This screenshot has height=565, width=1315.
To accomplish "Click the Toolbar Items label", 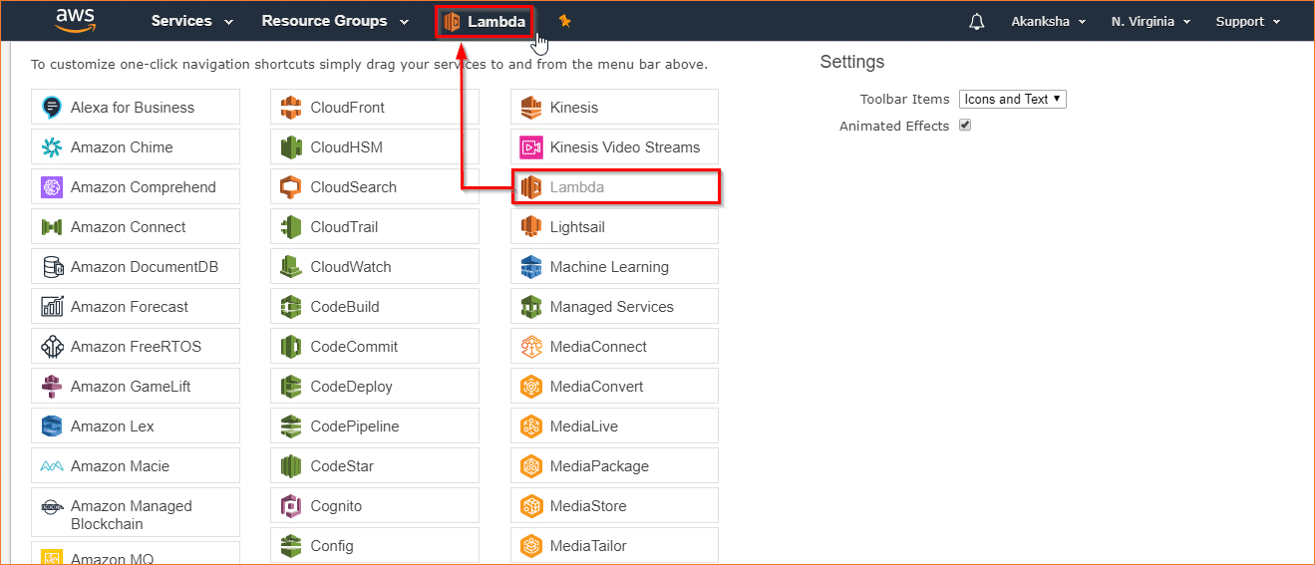I will coord(904,99).
